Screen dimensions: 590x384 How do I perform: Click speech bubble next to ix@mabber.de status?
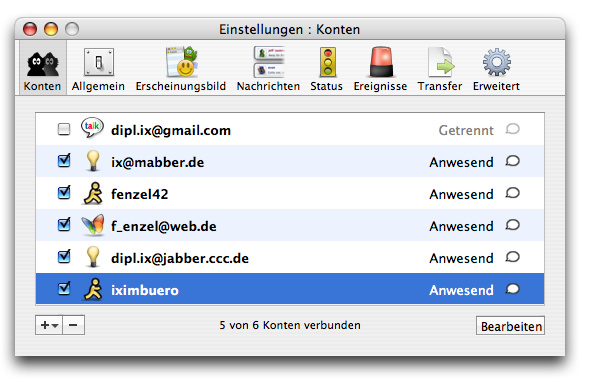pos(512,161)
